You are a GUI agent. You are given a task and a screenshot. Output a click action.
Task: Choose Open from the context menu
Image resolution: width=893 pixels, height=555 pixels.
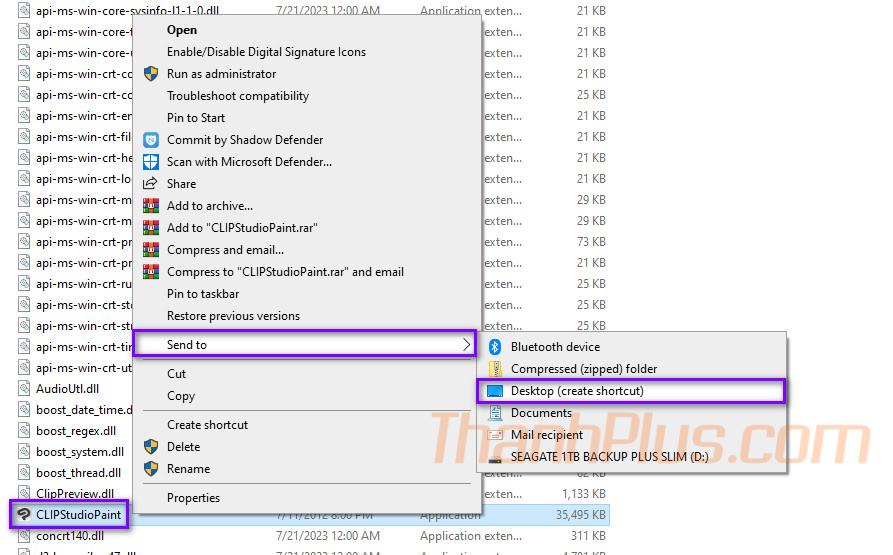click(x=182, y=30)
